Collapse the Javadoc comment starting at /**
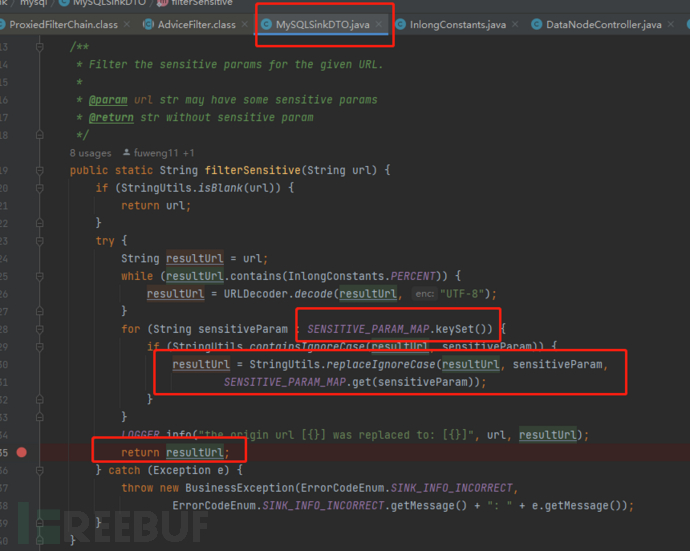 [x=40, y=47]
